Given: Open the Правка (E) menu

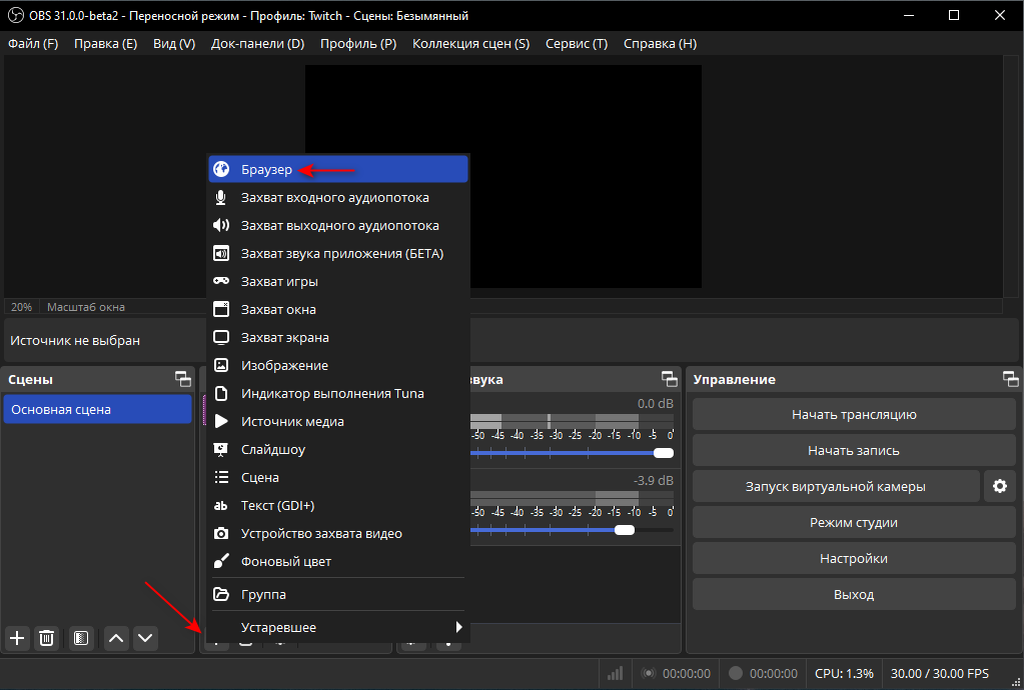Looking at the screenshot, I should tap(106, 44).
